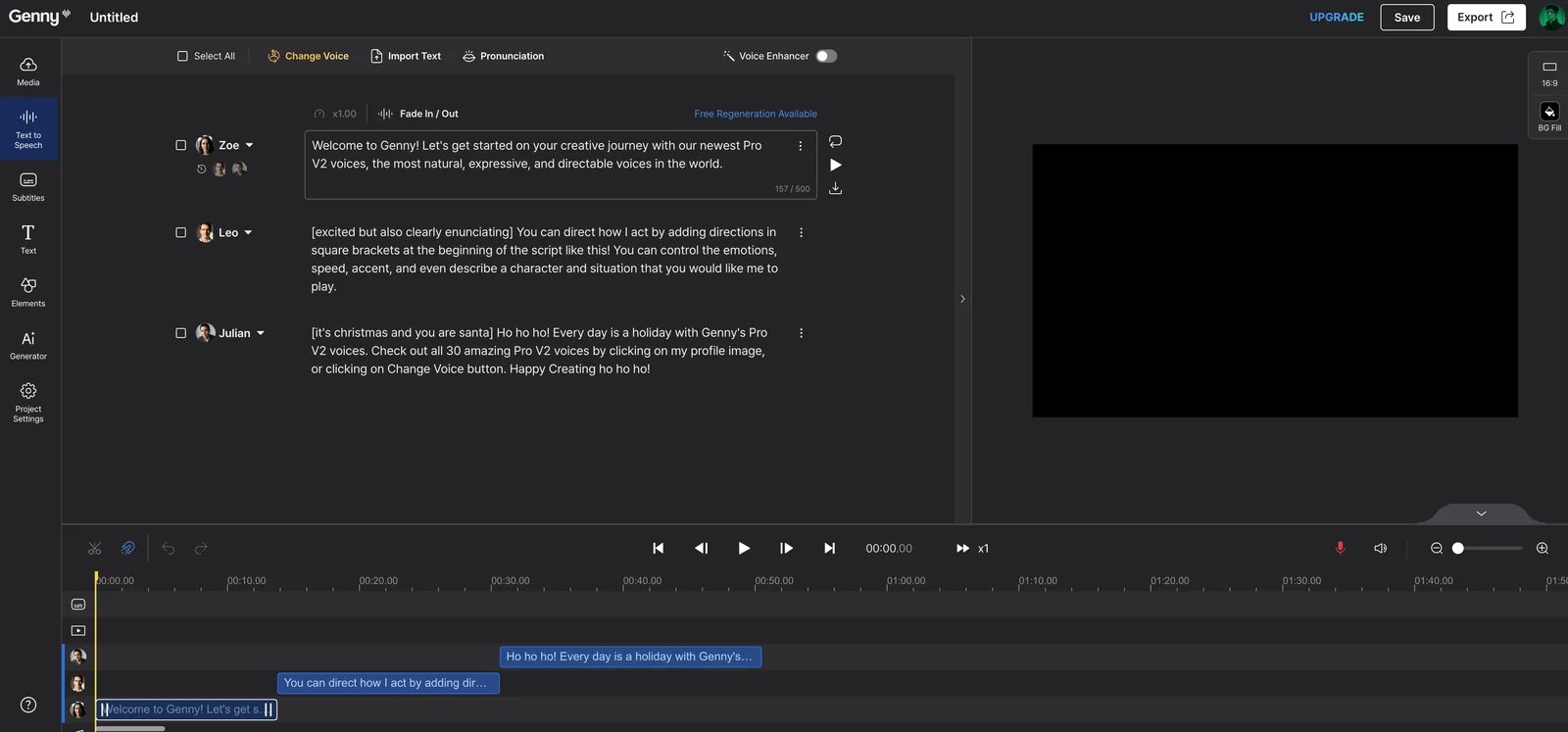The image size is (1568, 732).
Task: Check the Select All checkbox
Action: (x=182, y=56)
